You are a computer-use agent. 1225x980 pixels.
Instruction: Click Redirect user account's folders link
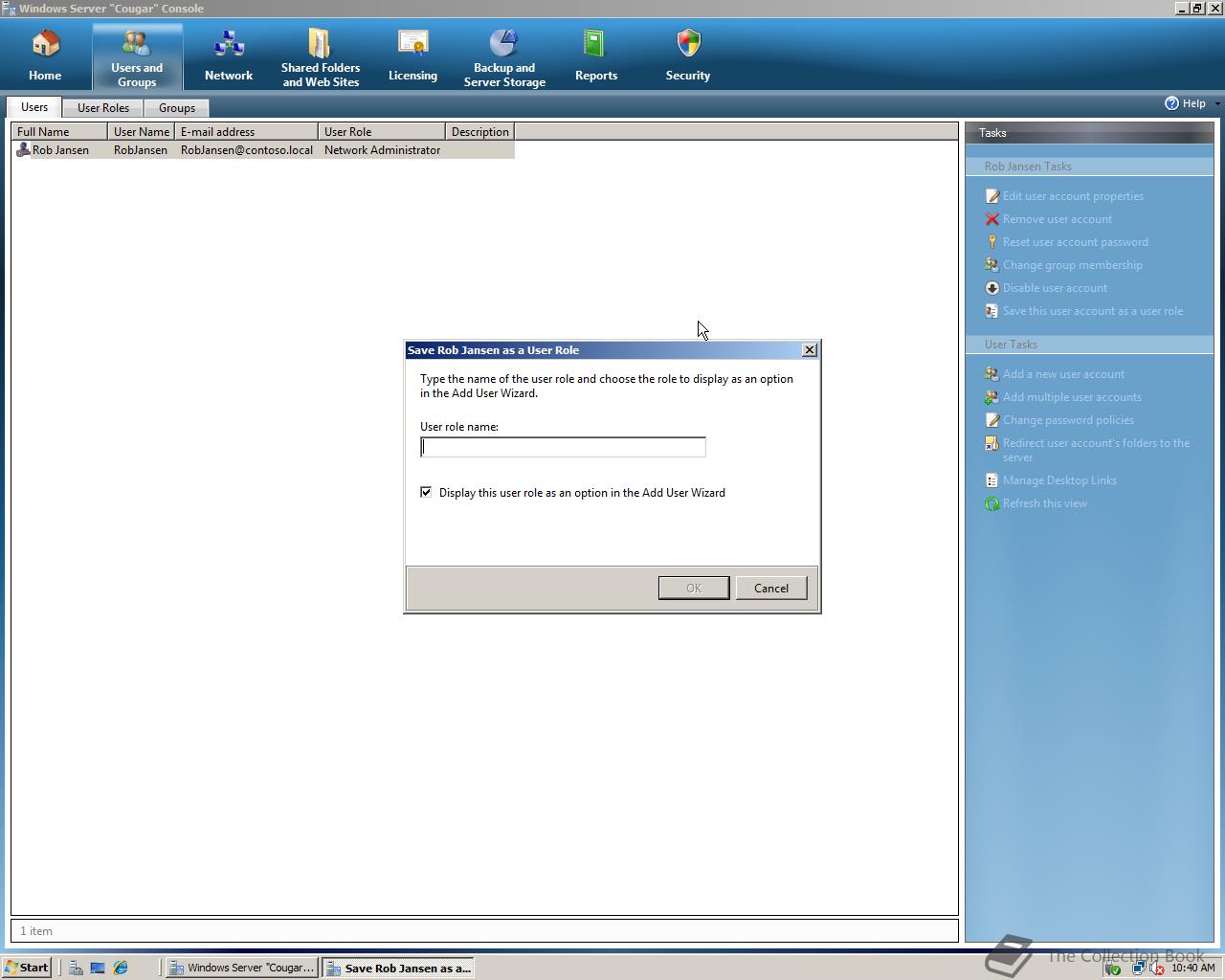click(x=1096, y=450)
